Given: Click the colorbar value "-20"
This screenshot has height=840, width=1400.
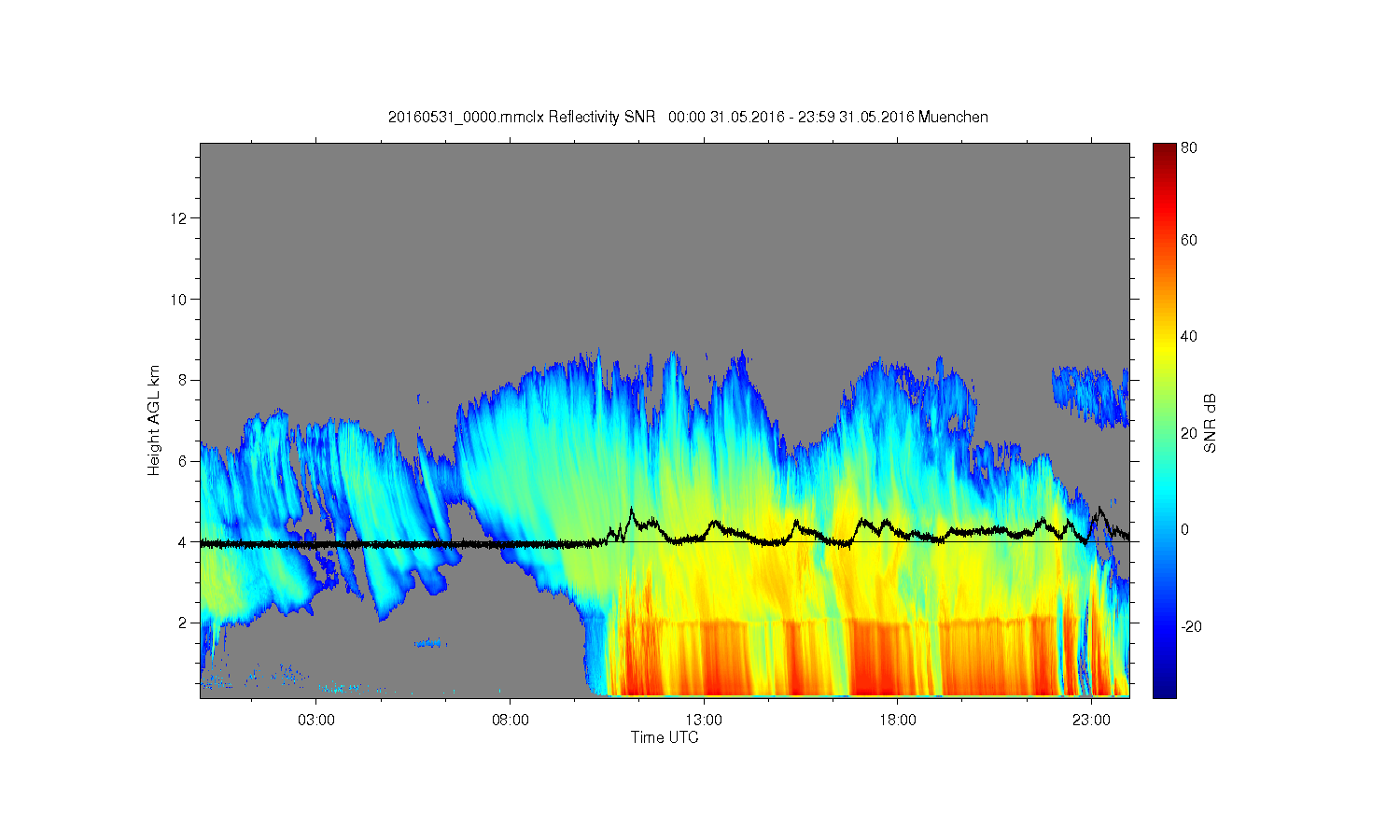Looking at the screenshot, I should pos(1191,626).
